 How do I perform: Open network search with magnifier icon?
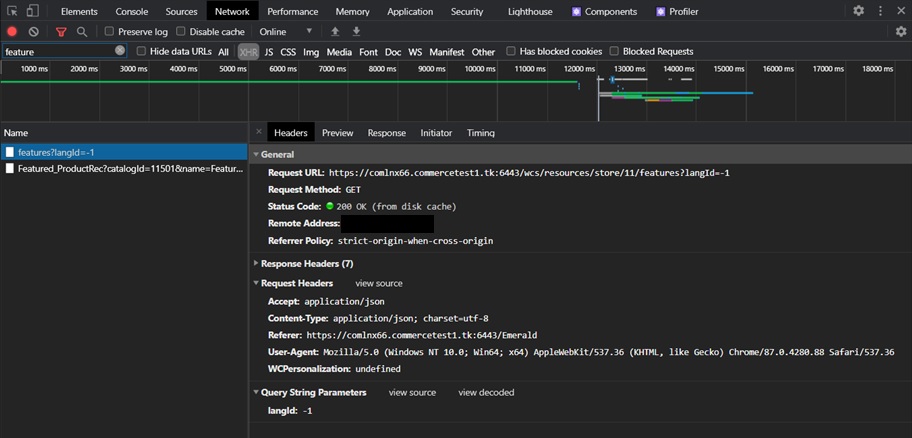[x=82, y=32]
